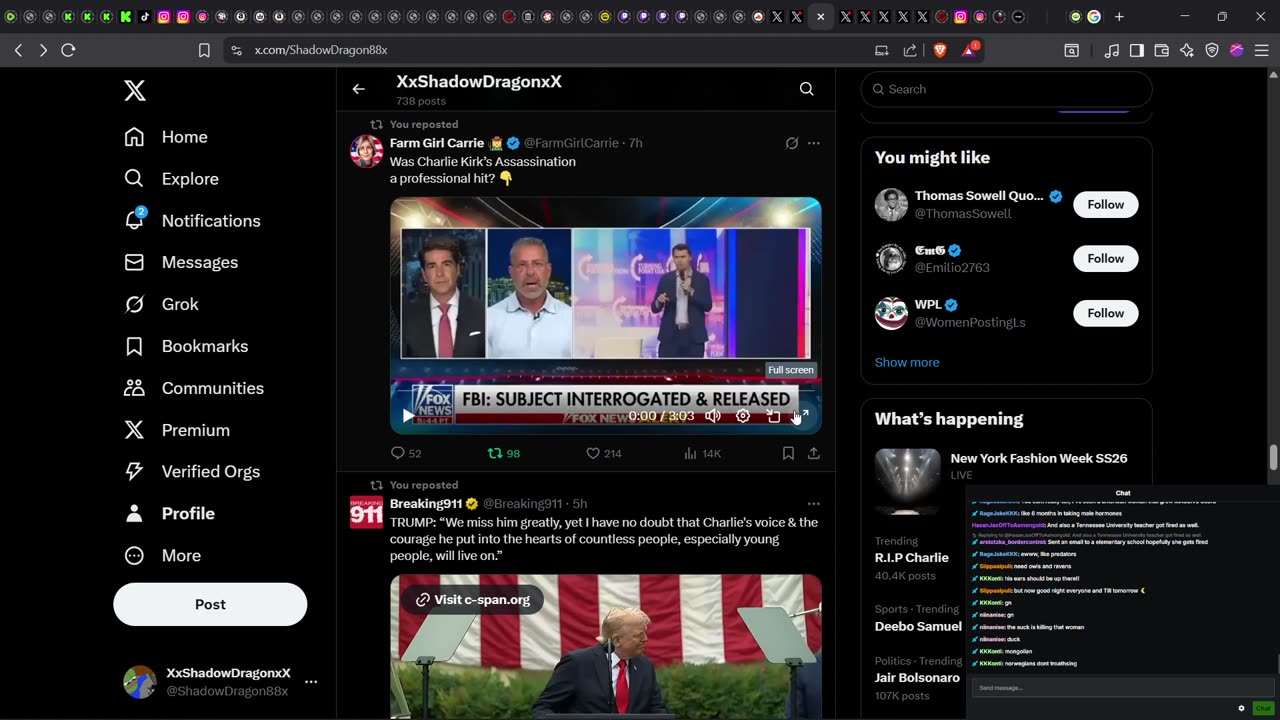Click the browser back button

pos(19,50)
